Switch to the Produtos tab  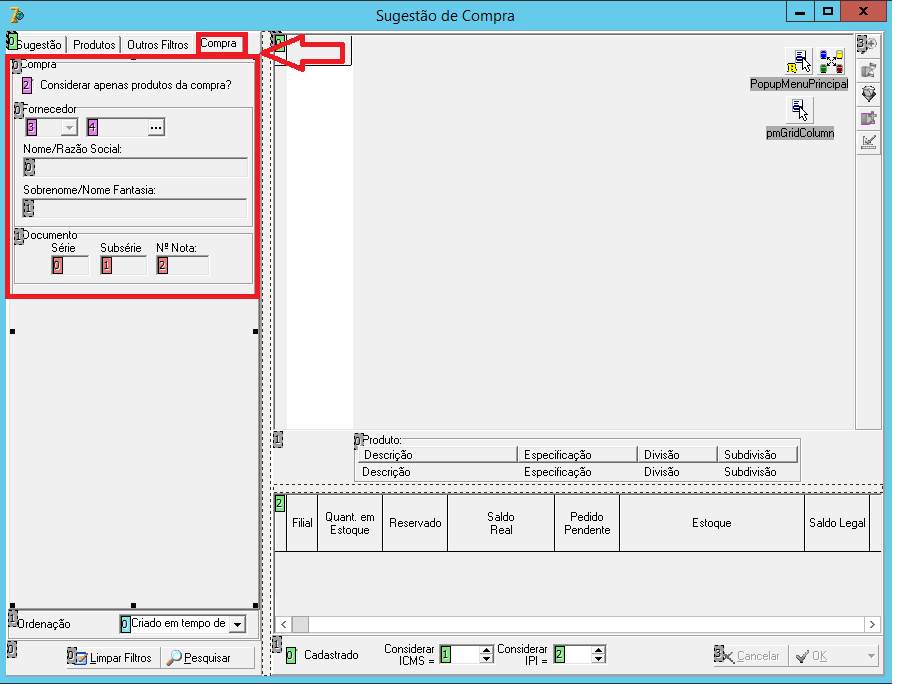click(94, 45)
